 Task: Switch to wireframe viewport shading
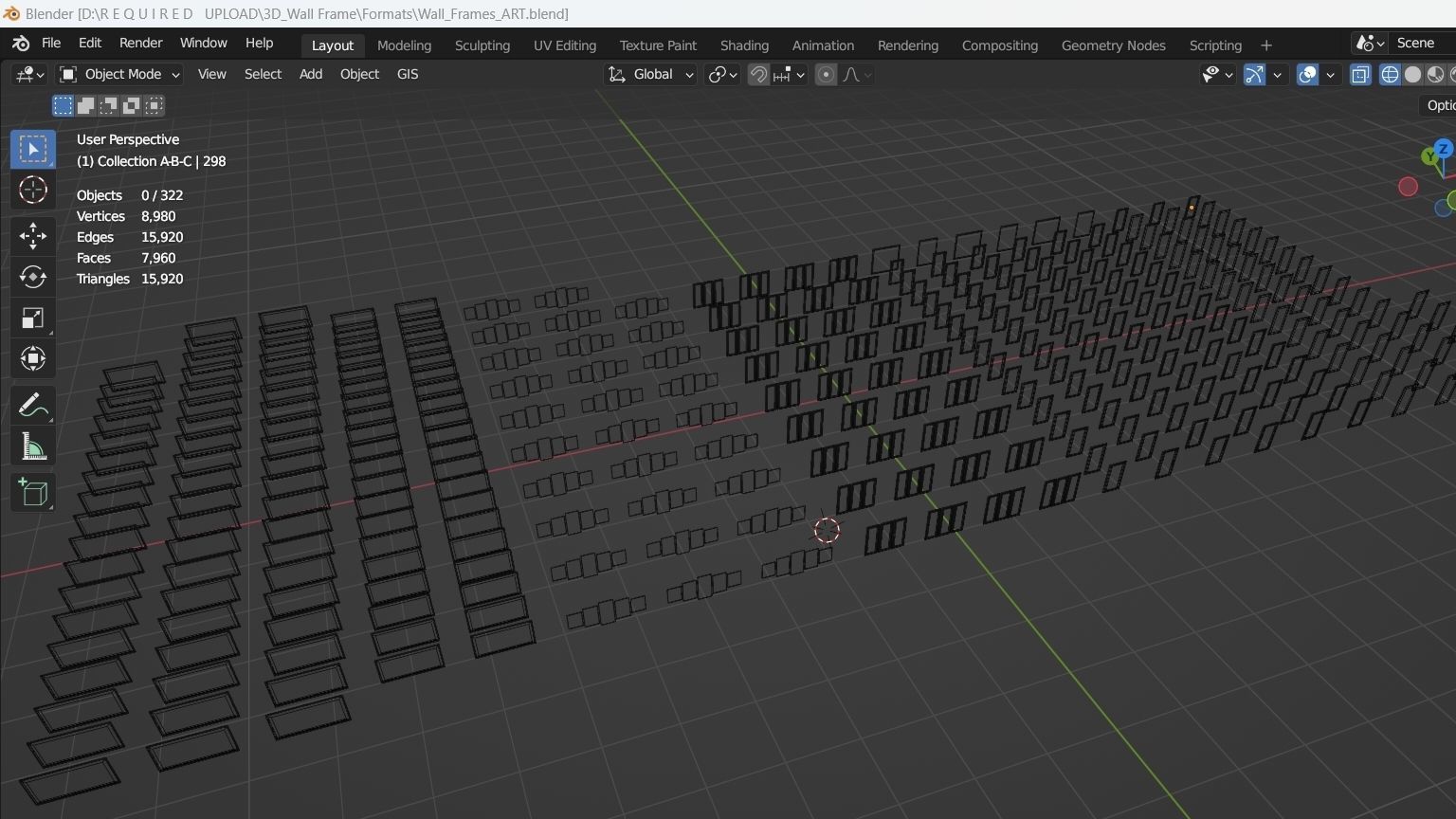1390,74
